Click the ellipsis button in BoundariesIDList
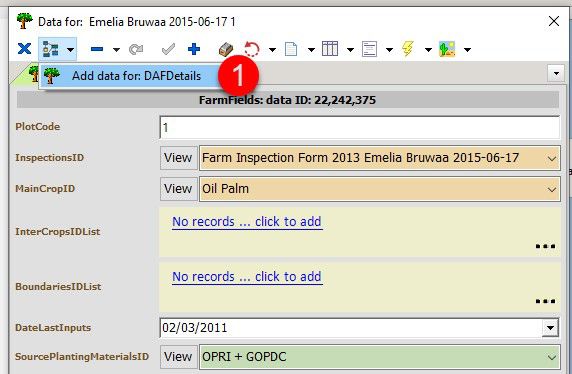Image resolution: width=572 pixels, height=374 pixels. click(545, 301)
